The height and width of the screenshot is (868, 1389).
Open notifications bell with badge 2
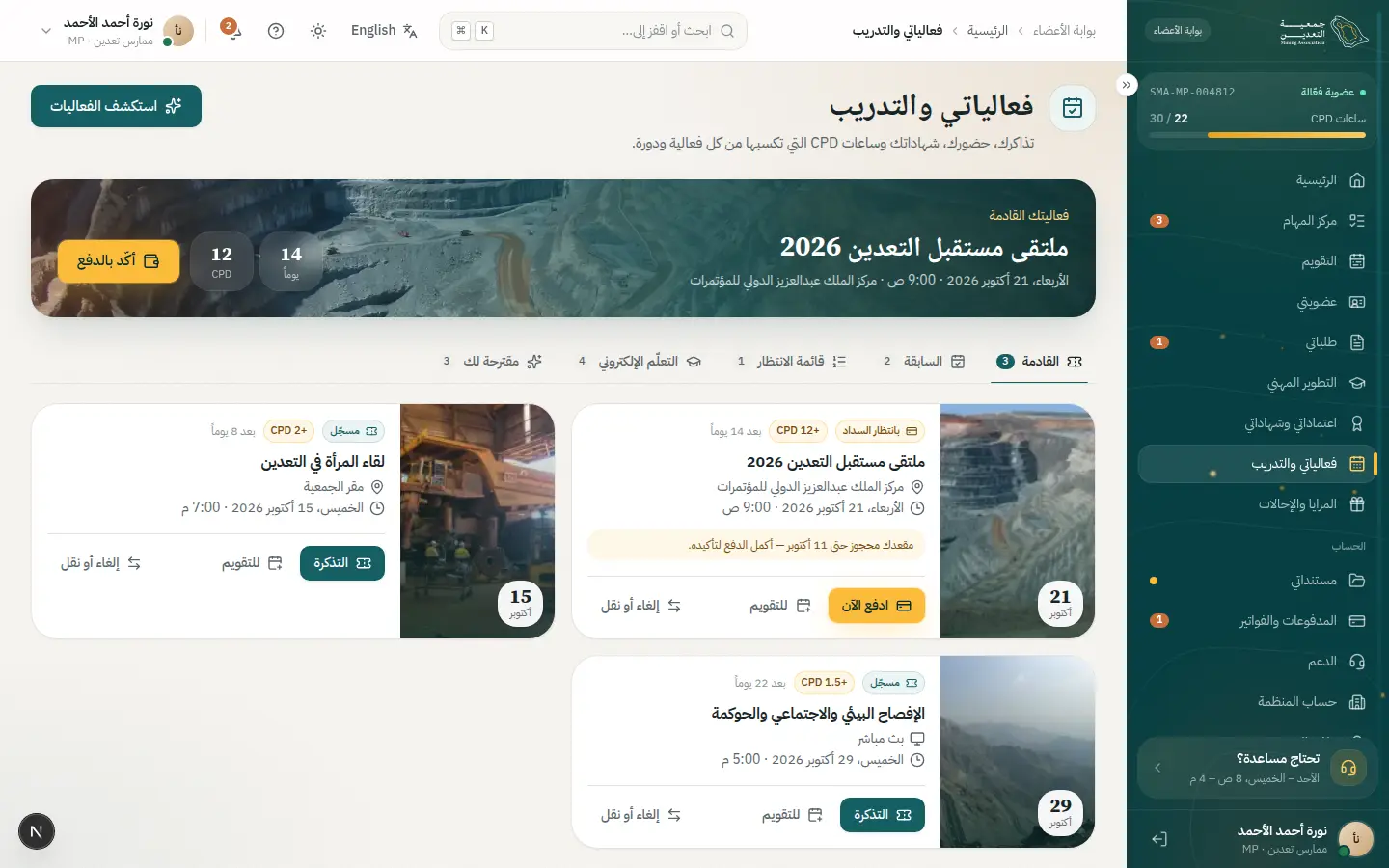coord(231,30)
